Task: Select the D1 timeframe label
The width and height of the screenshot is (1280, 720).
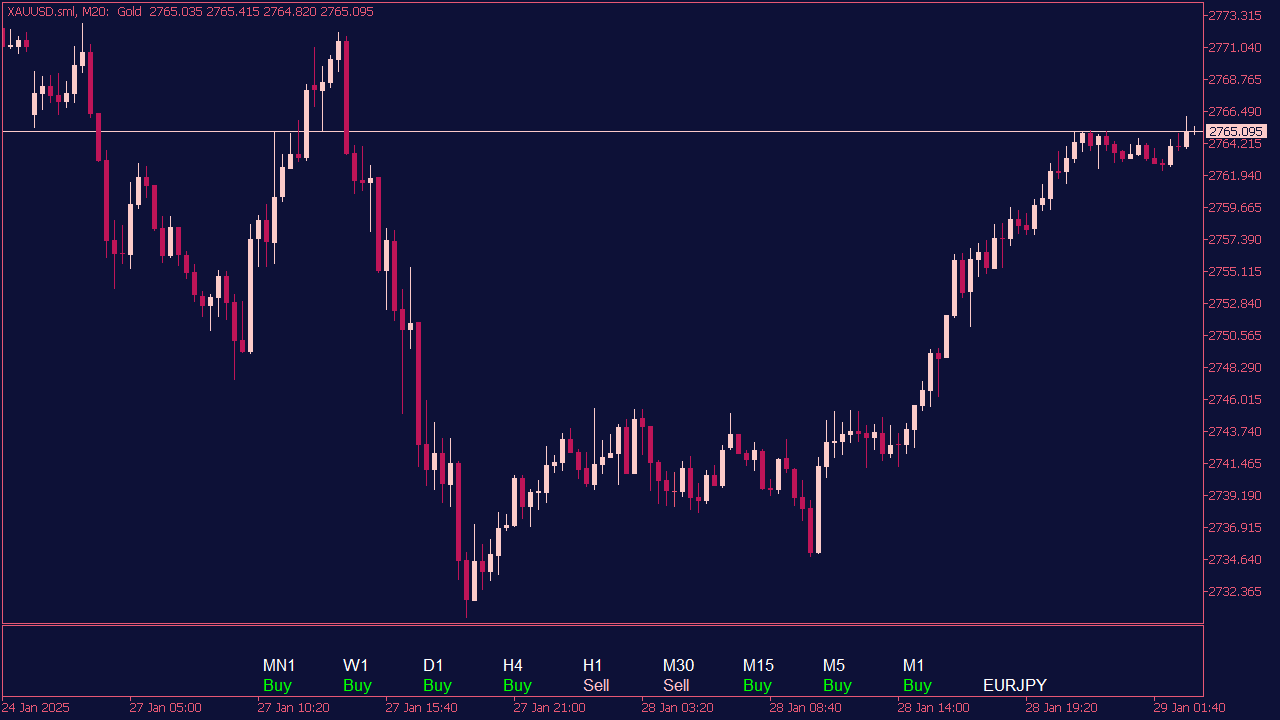Action: click(433, 665)
